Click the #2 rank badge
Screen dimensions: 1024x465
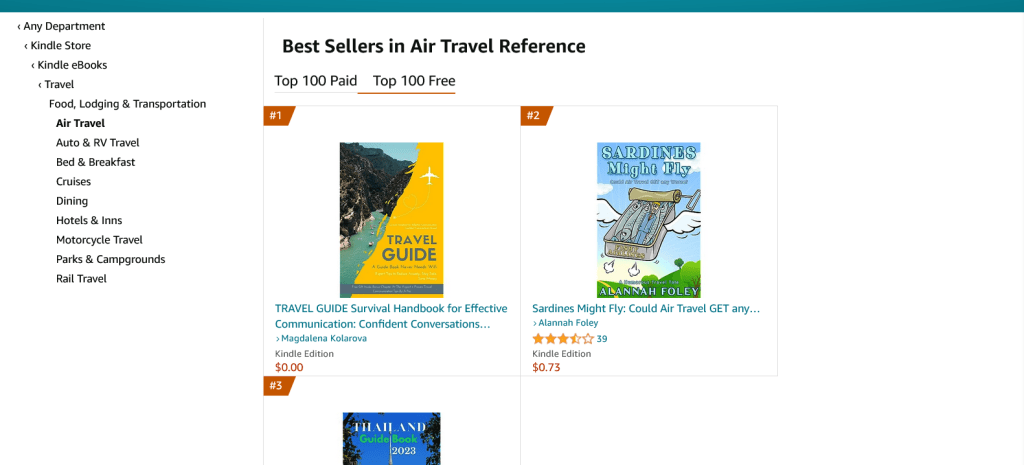[x=534, y=116]
